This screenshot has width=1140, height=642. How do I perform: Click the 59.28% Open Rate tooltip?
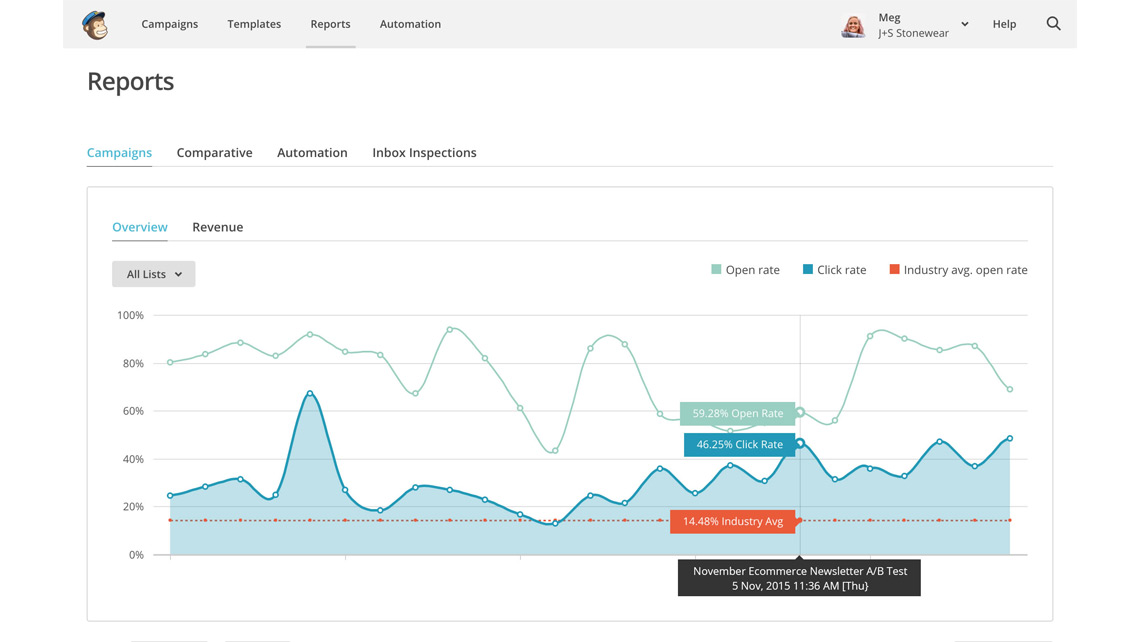pyautogui.click(x=738, y=414)
